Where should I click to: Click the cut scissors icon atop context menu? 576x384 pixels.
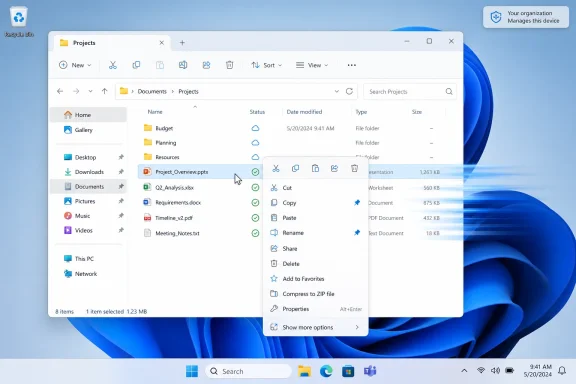[x=276, y=169]
